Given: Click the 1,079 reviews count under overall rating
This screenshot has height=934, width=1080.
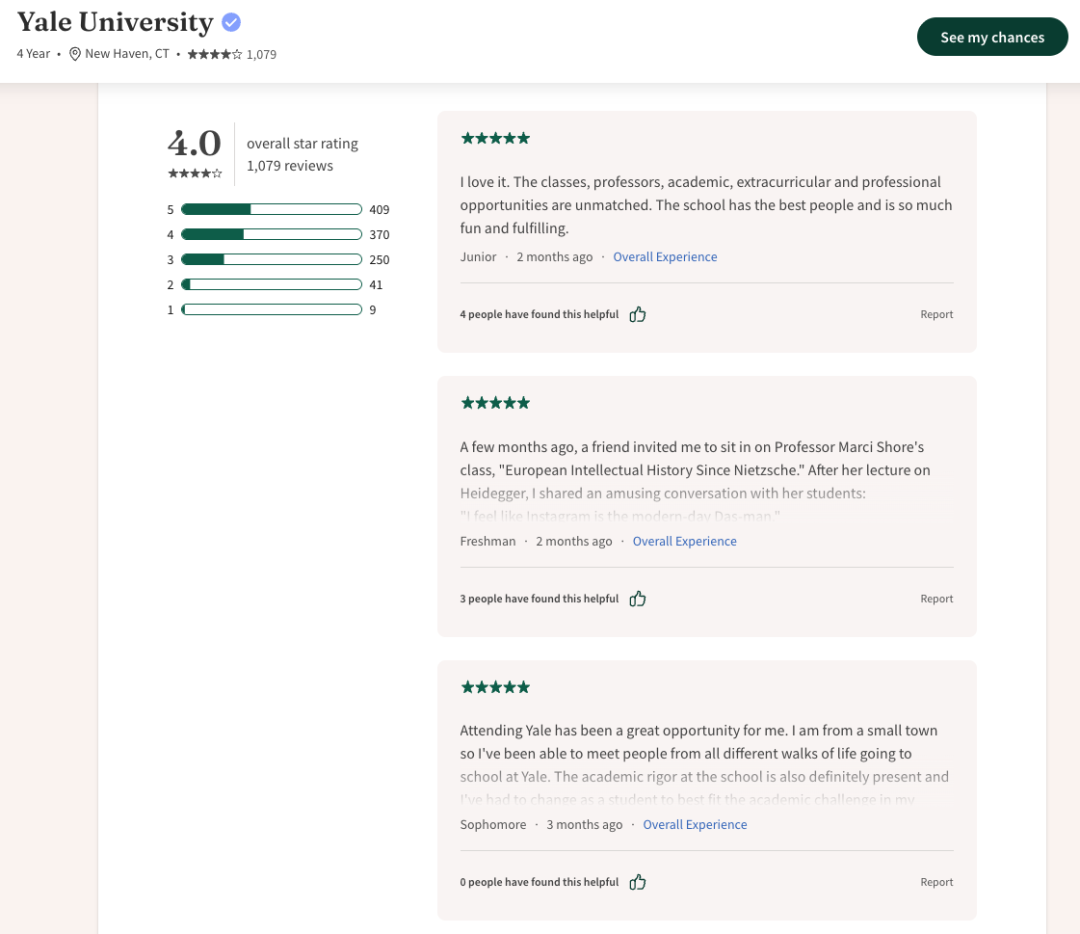Looking at the screenshot, I should point(290,166).
